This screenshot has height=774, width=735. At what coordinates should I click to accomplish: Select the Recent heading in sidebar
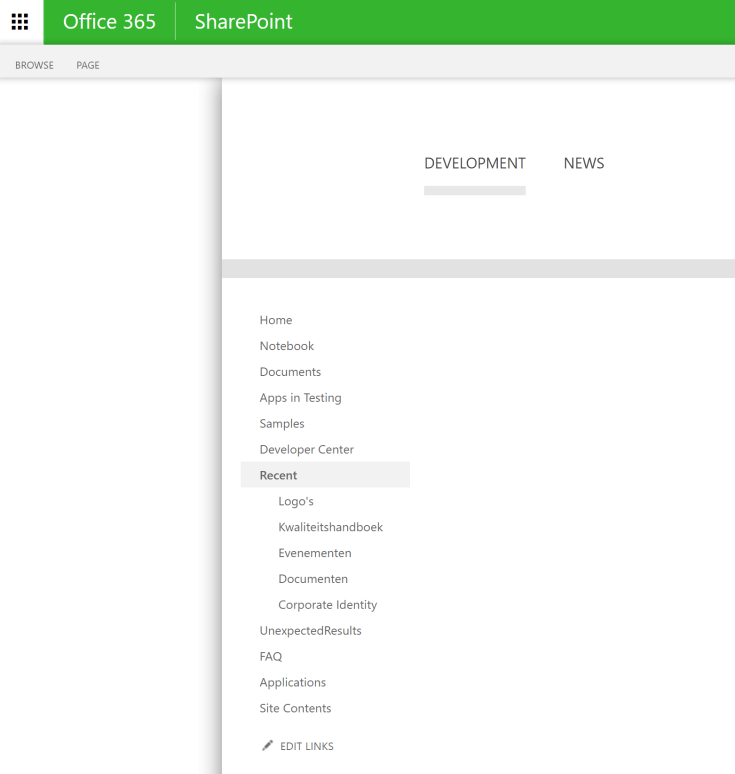(278, 476)
